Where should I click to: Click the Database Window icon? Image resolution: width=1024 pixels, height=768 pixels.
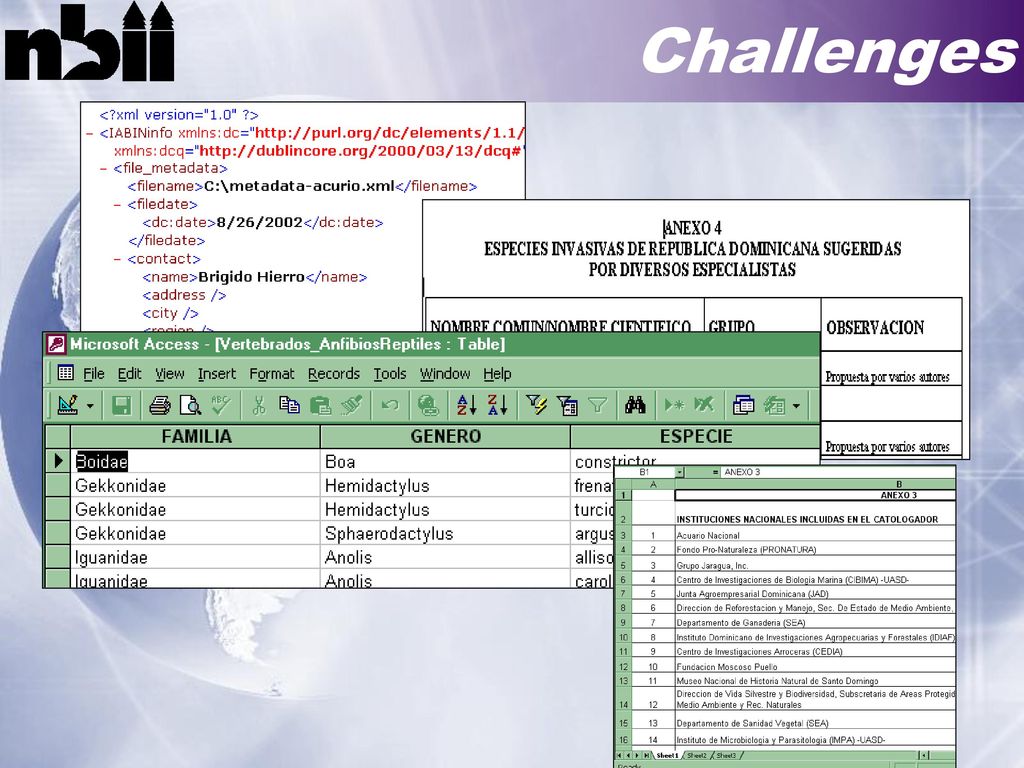click(x=743, y=406)
